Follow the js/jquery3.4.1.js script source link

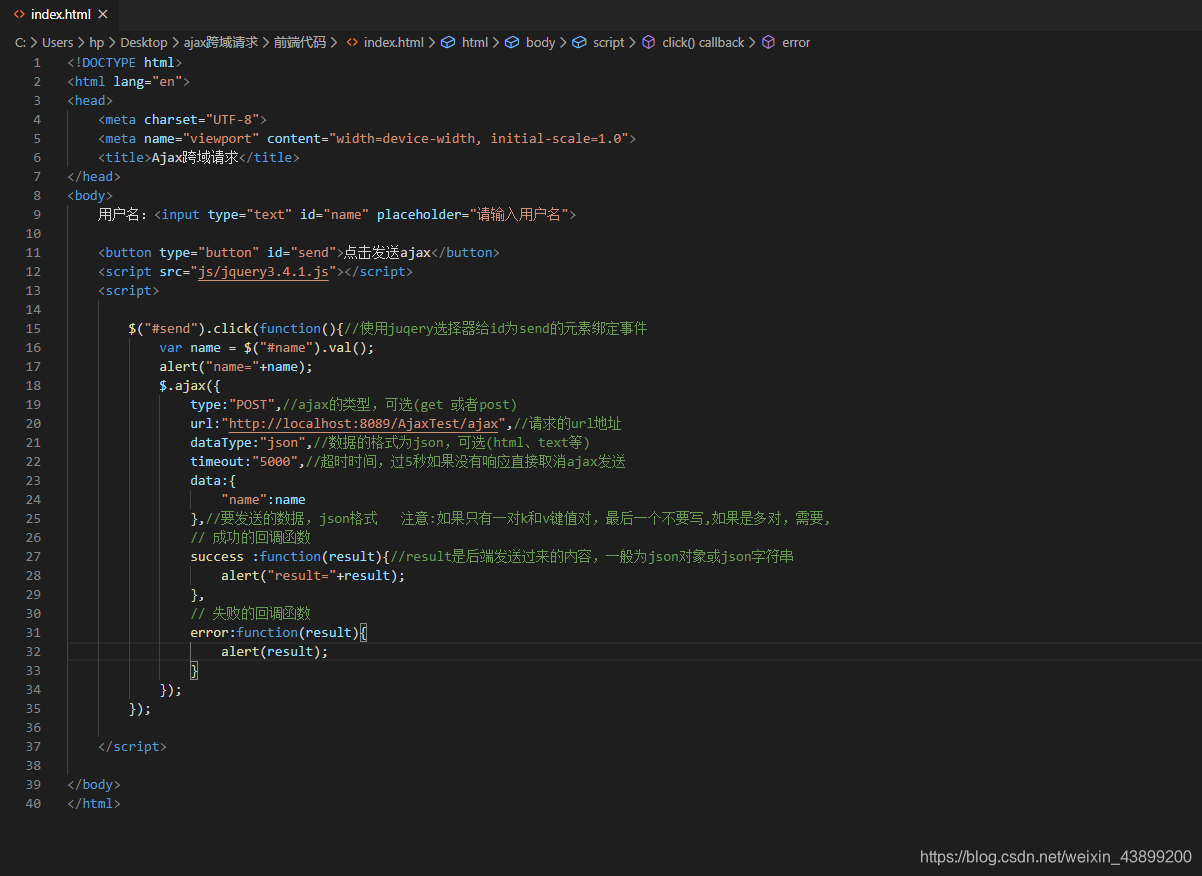tap(264, 271)
